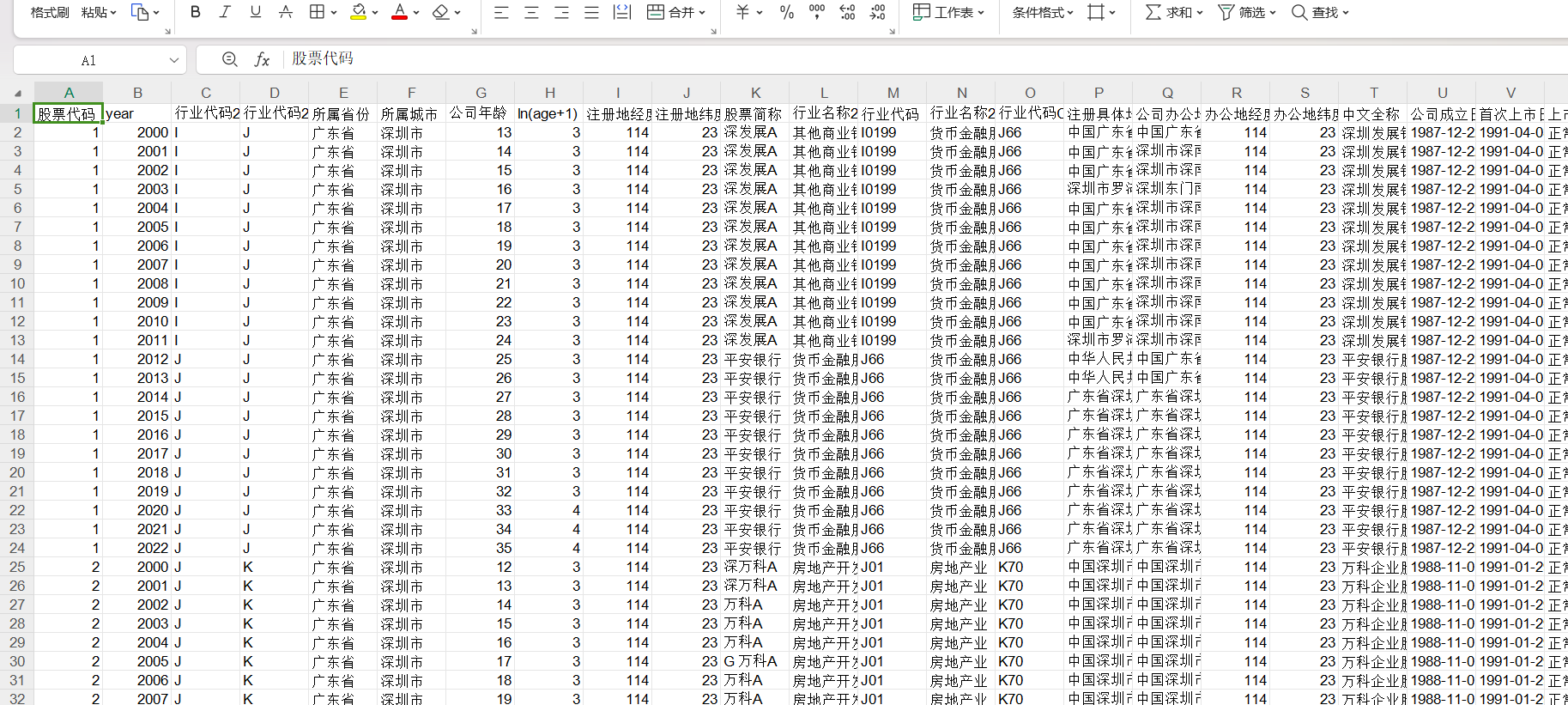Justify the cell text
The width and height of the screenshot is (1568, 705).
pos(591,12)
